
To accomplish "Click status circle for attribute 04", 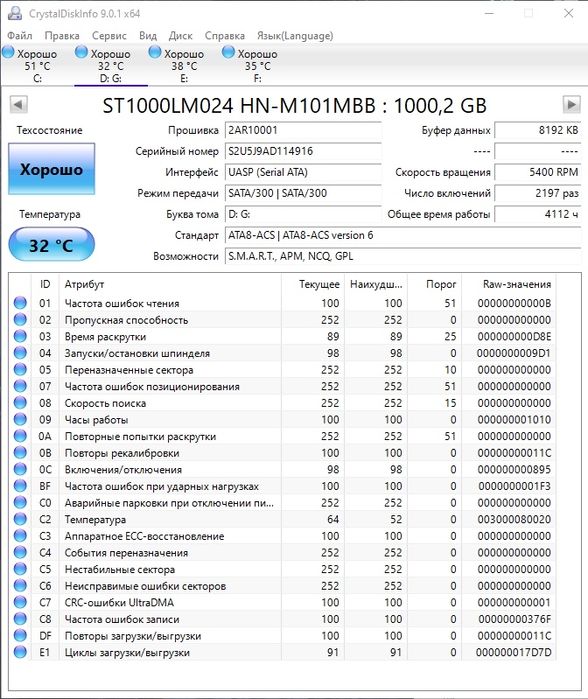I will point(20,353).
